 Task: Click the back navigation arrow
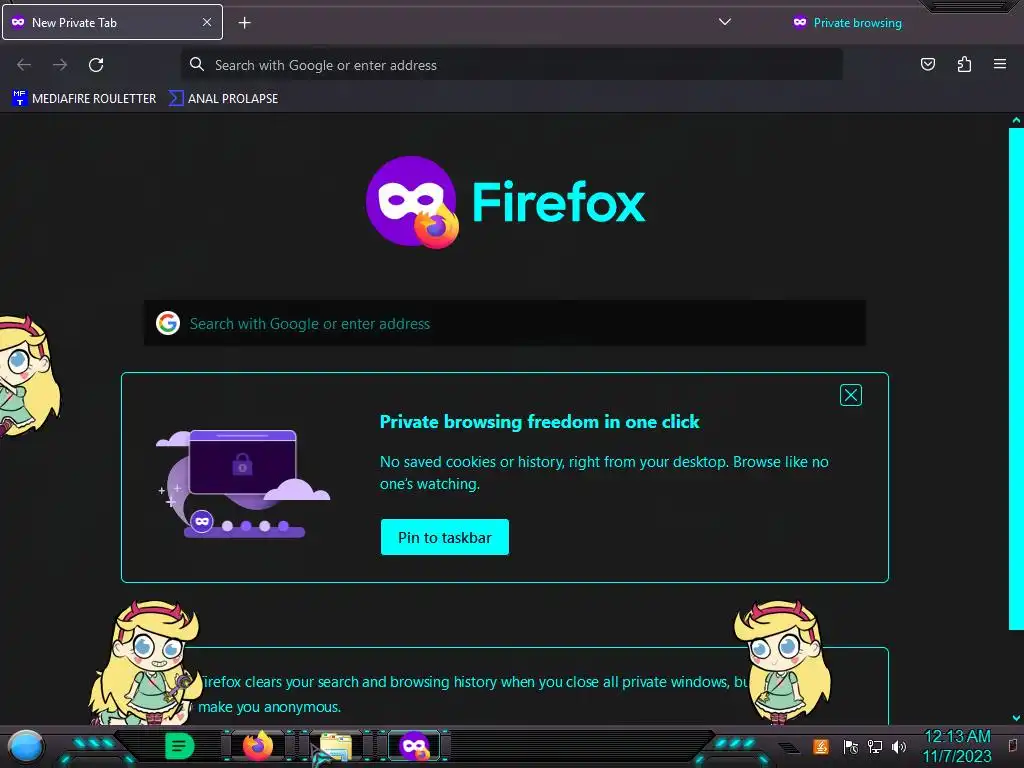tap(24, 65)
